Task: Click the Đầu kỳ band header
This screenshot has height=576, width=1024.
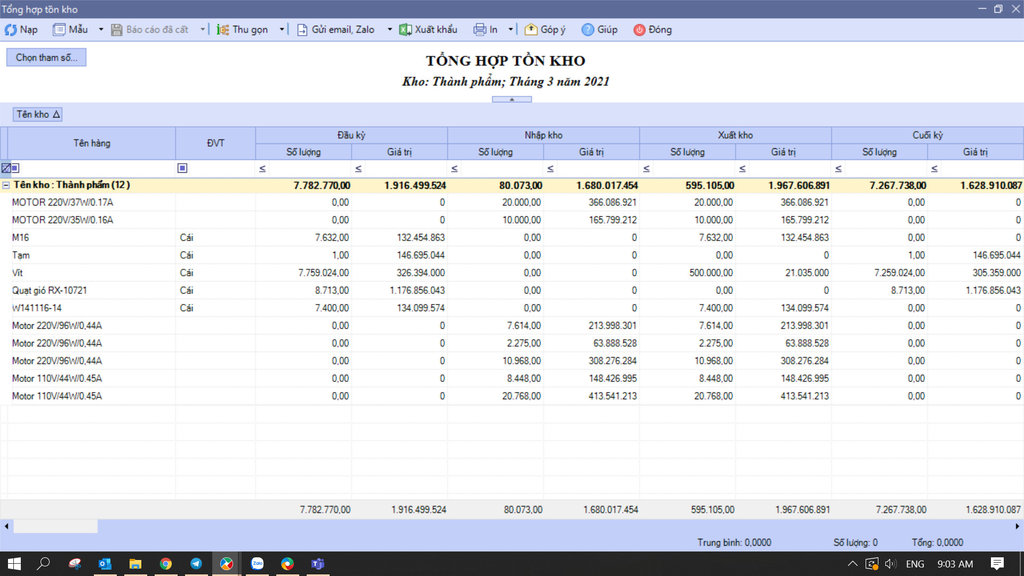Action: 351,135
